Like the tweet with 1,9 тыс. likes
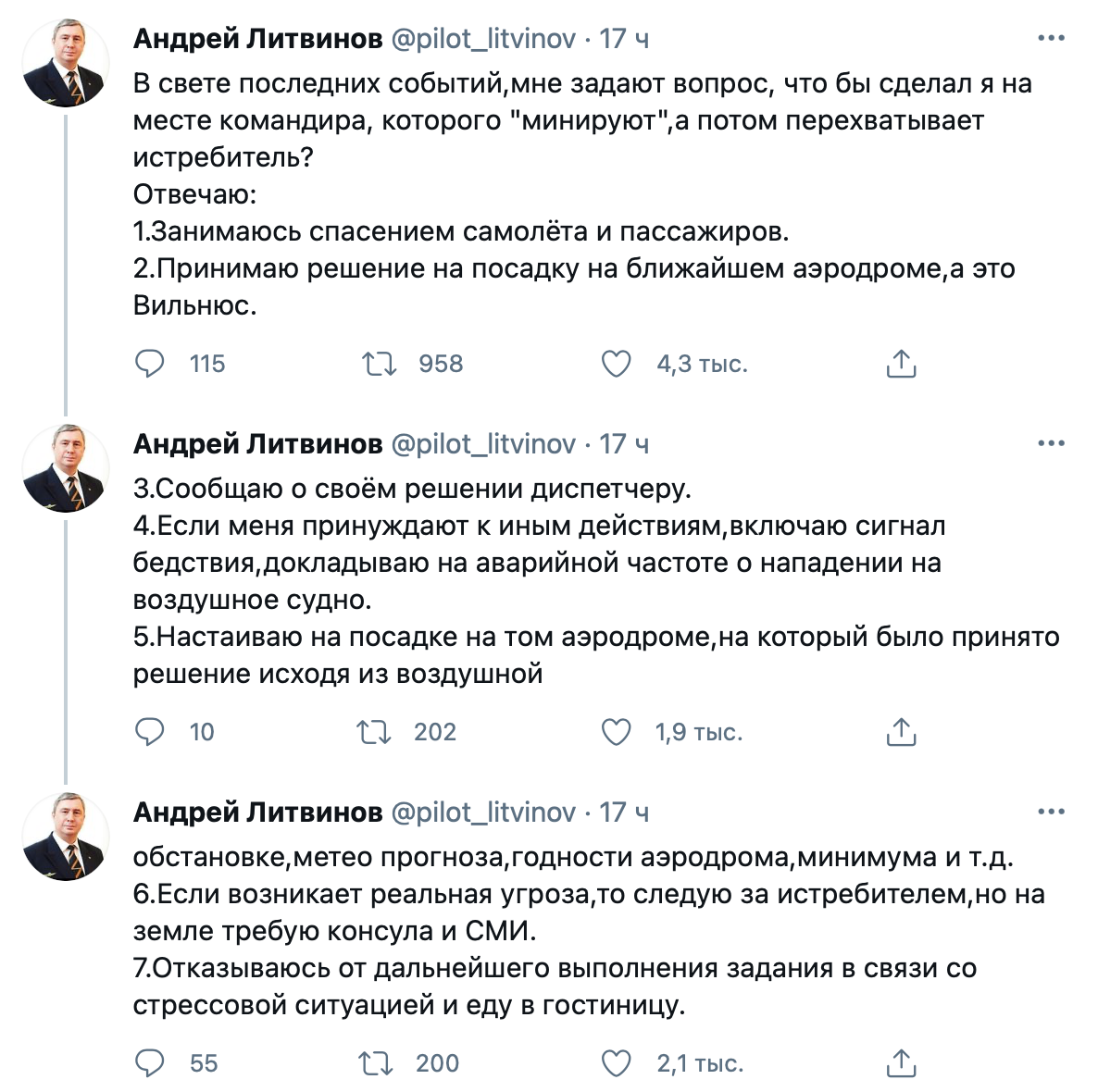 [x=617, y=732]
